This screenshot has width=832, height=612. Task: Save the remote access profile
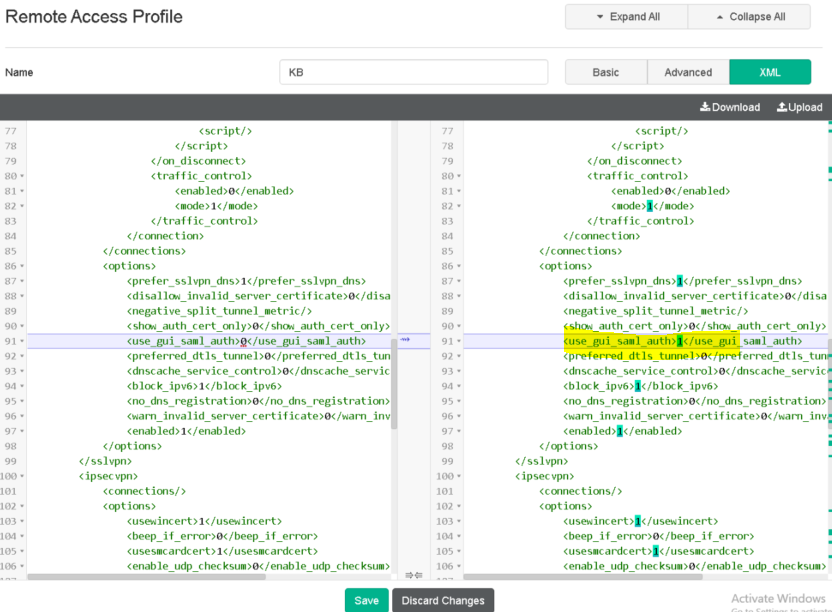366,600
